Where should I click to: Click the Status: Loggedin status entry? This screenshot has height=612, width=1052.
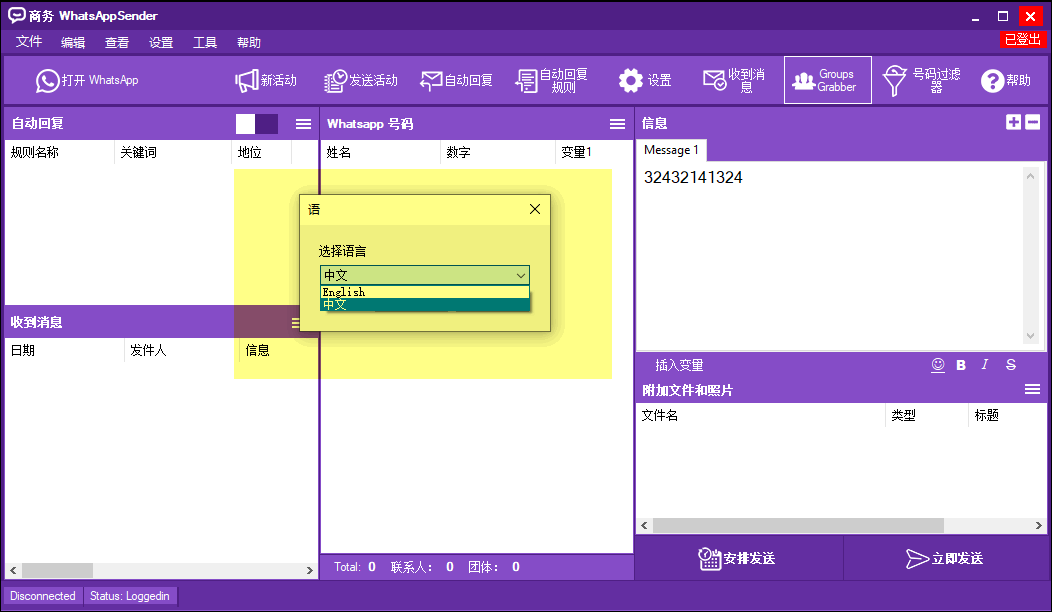pos(129,596)
